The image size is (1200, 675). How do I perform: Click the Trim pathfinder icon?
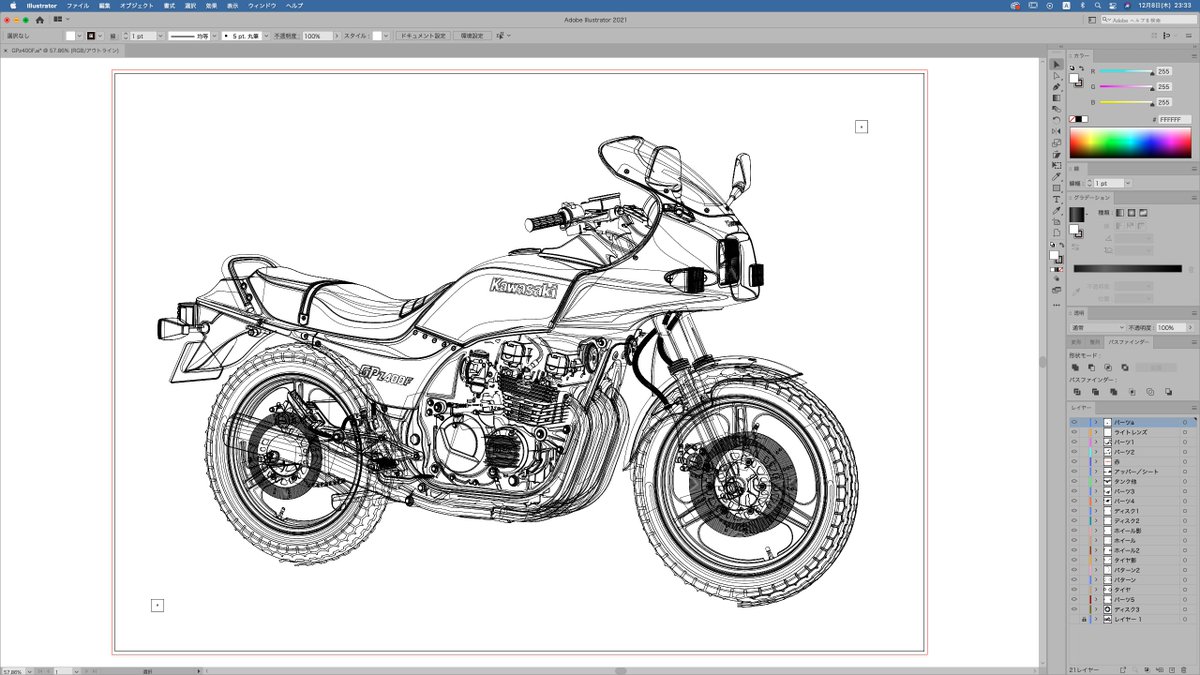[1094, 392]
